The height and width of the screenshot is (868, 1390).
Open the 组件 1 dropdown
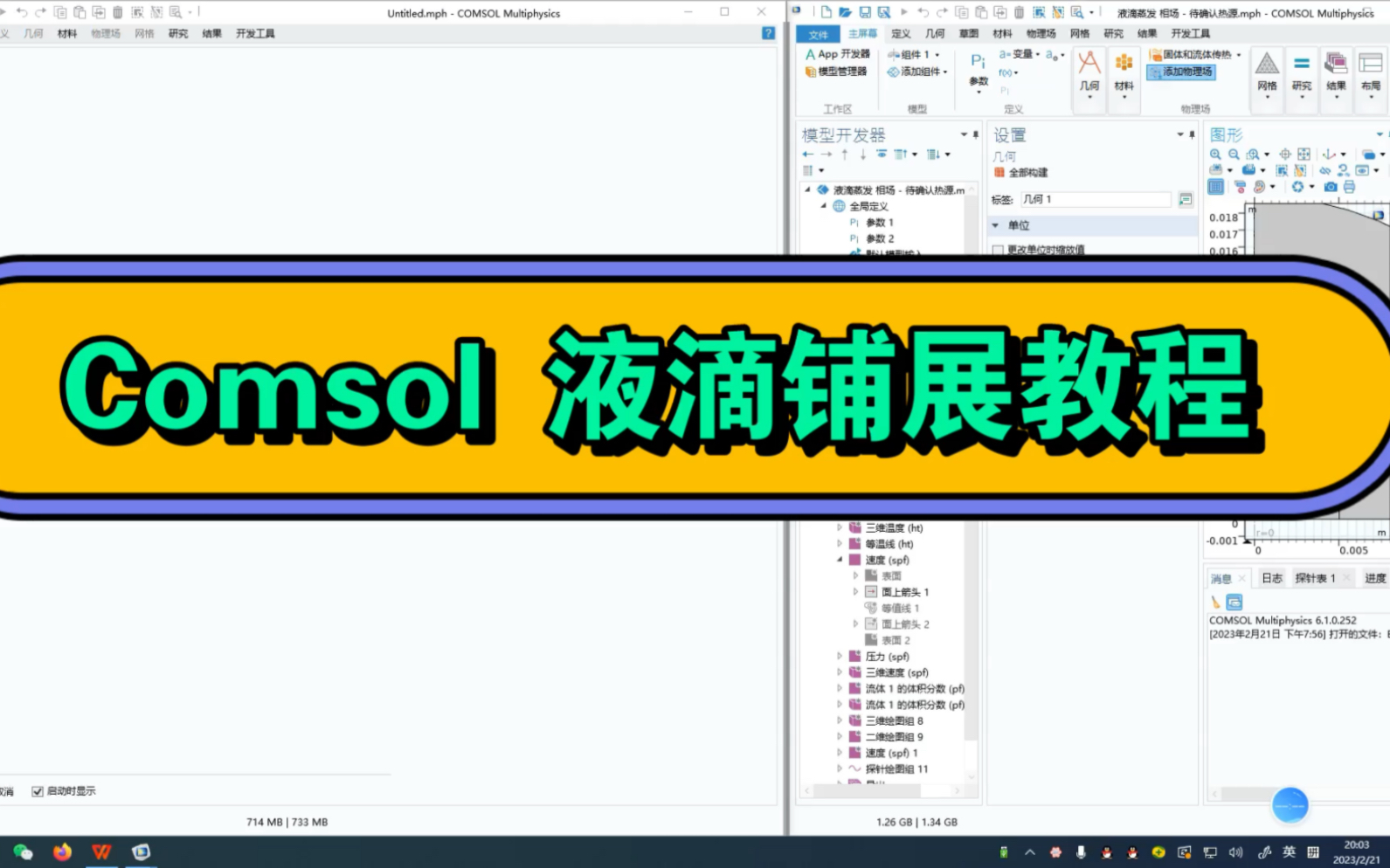(x=914, y=54)
